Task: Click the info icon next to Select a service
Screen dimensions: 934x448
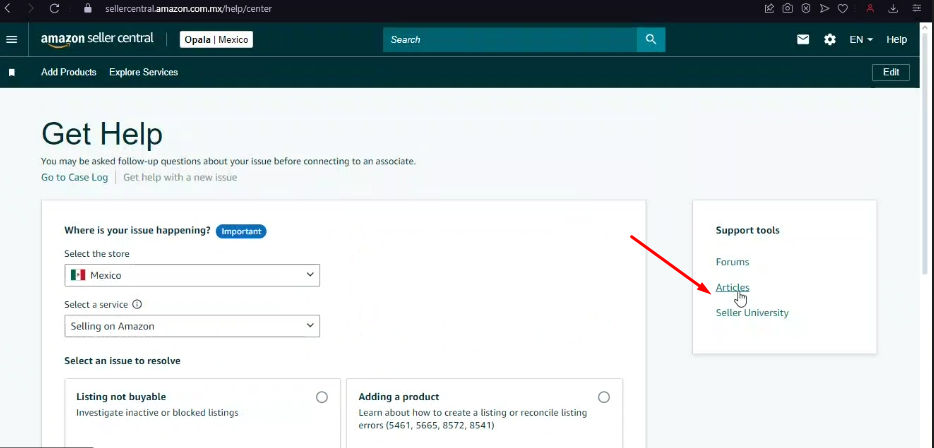Action: [x=137, y=304]
